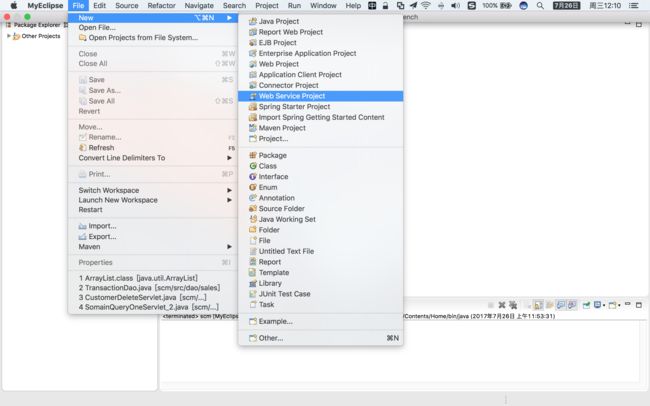
Task: Choose Spring Starter Project
Action: click(x=320, y=107)
